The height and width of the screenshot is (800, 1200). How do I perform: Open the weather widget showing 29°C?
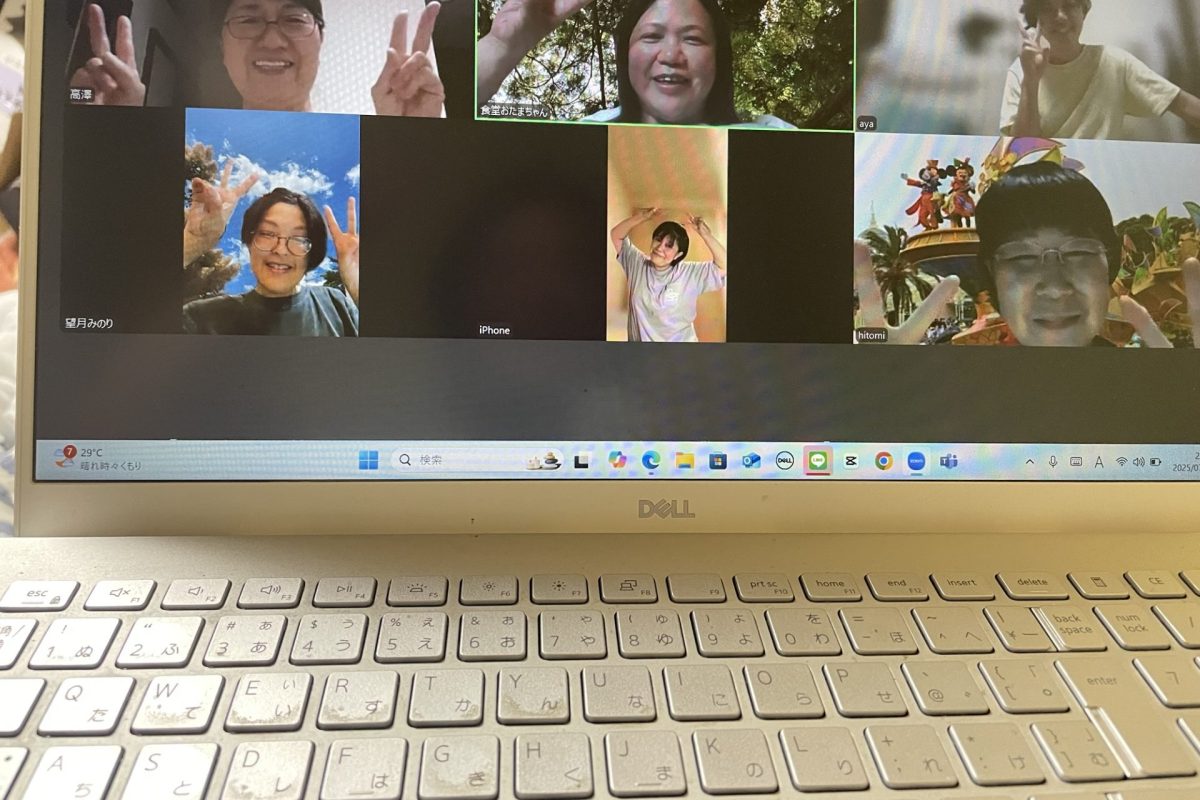click(98, 459)
